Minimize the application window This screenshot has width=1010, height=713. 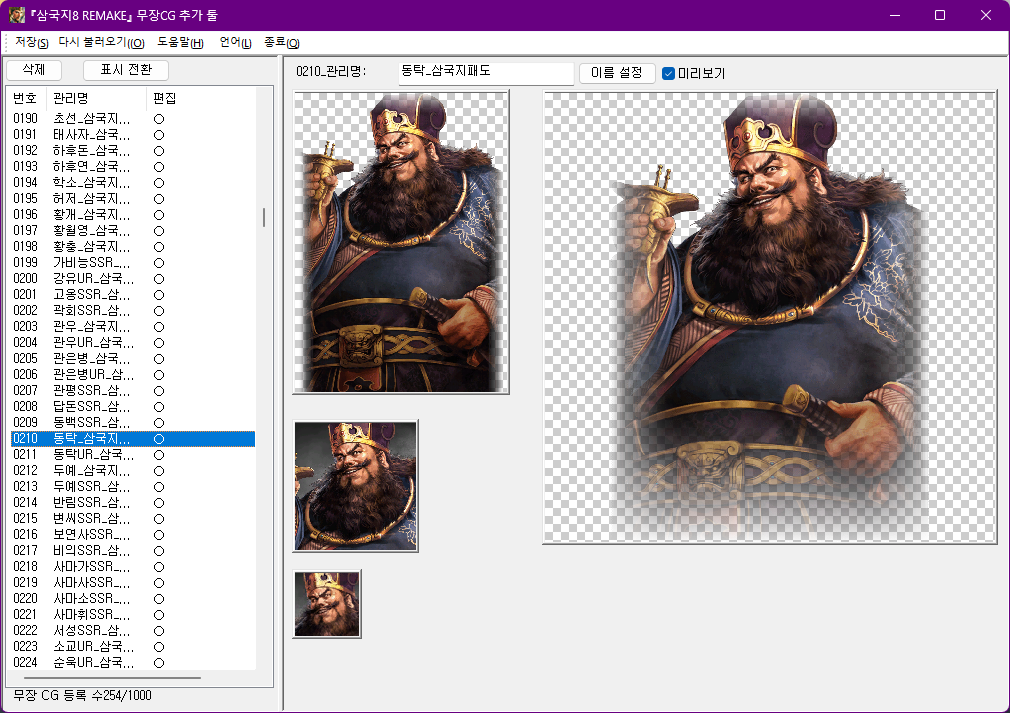coord(895,15)
